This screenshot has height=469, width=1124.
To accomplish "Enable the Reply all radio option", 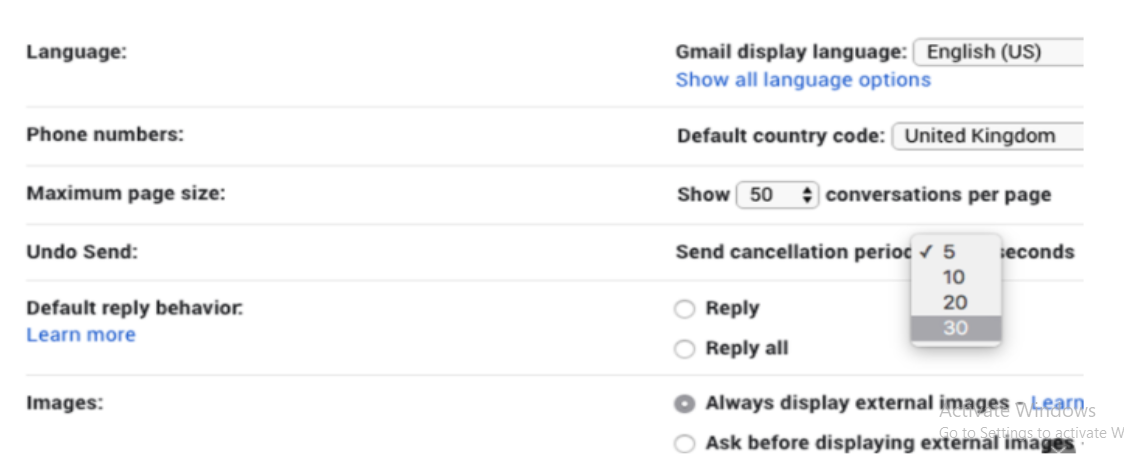I will pos(685,349).
